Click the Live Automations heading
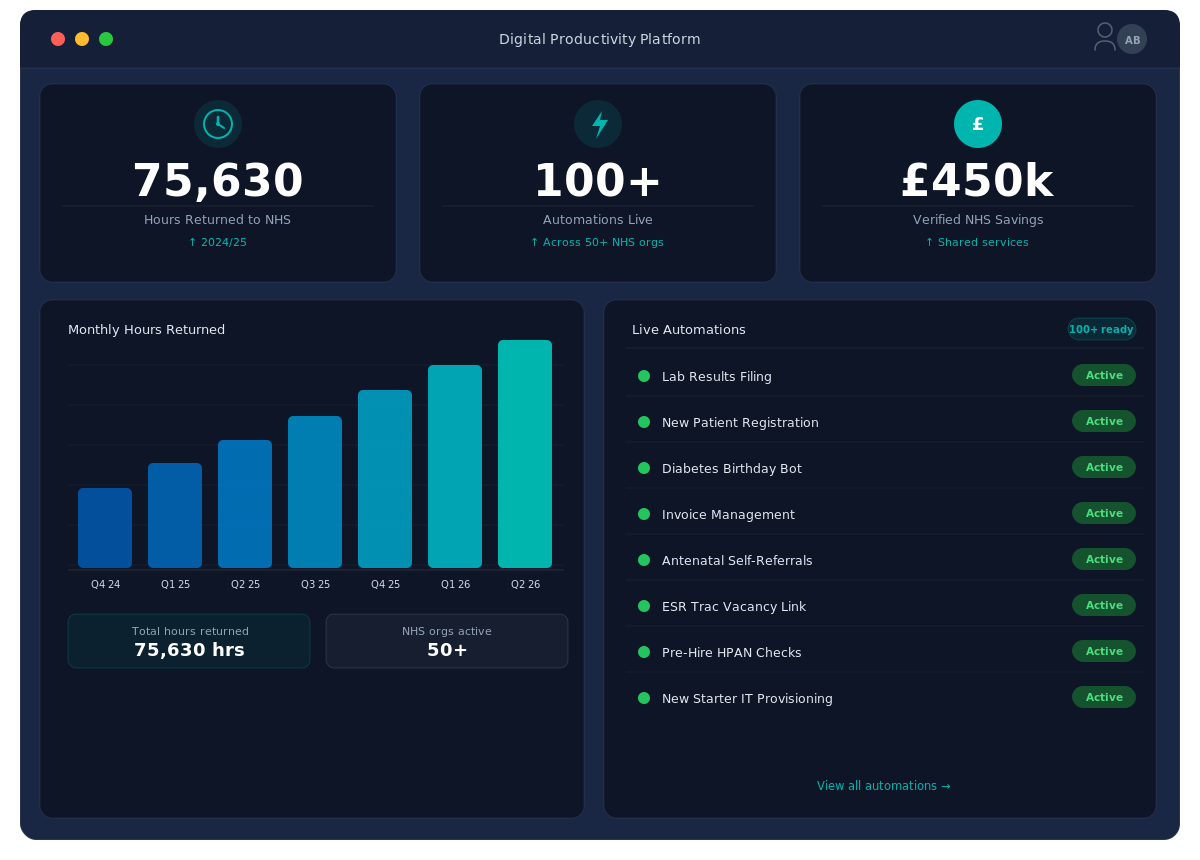The image size is (1200, 860). click(689, 330)
